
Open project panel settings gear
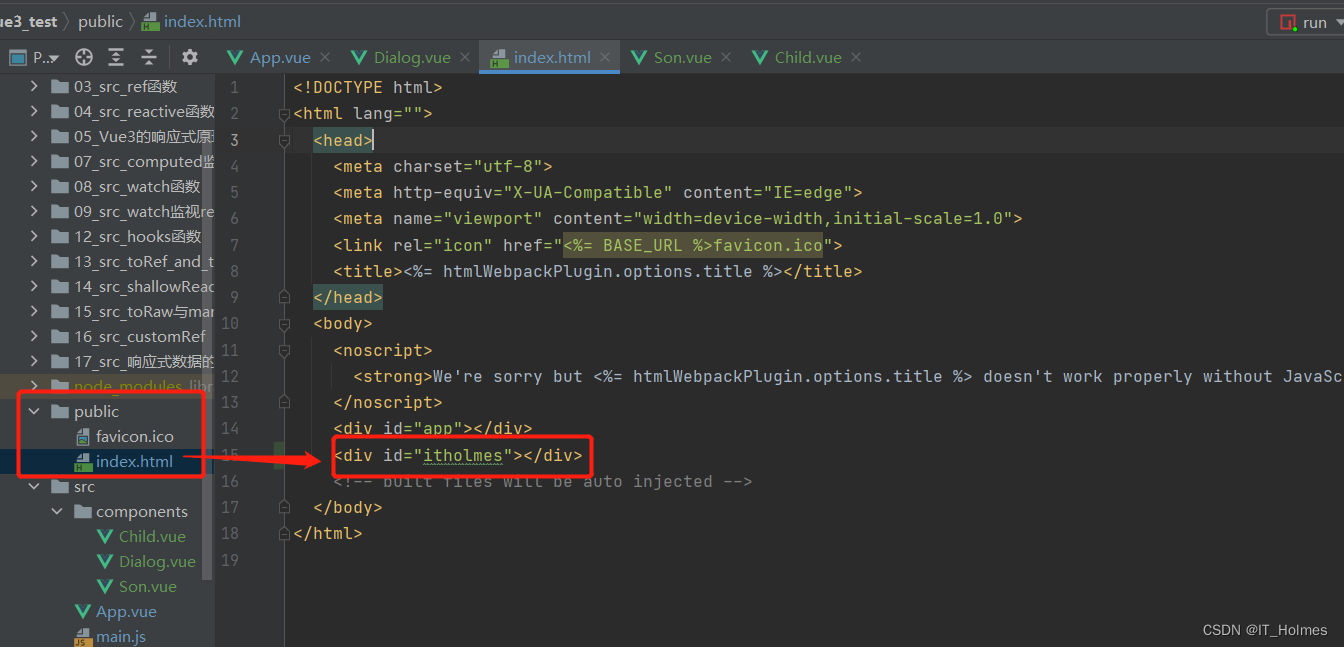(x=189, y=57)
